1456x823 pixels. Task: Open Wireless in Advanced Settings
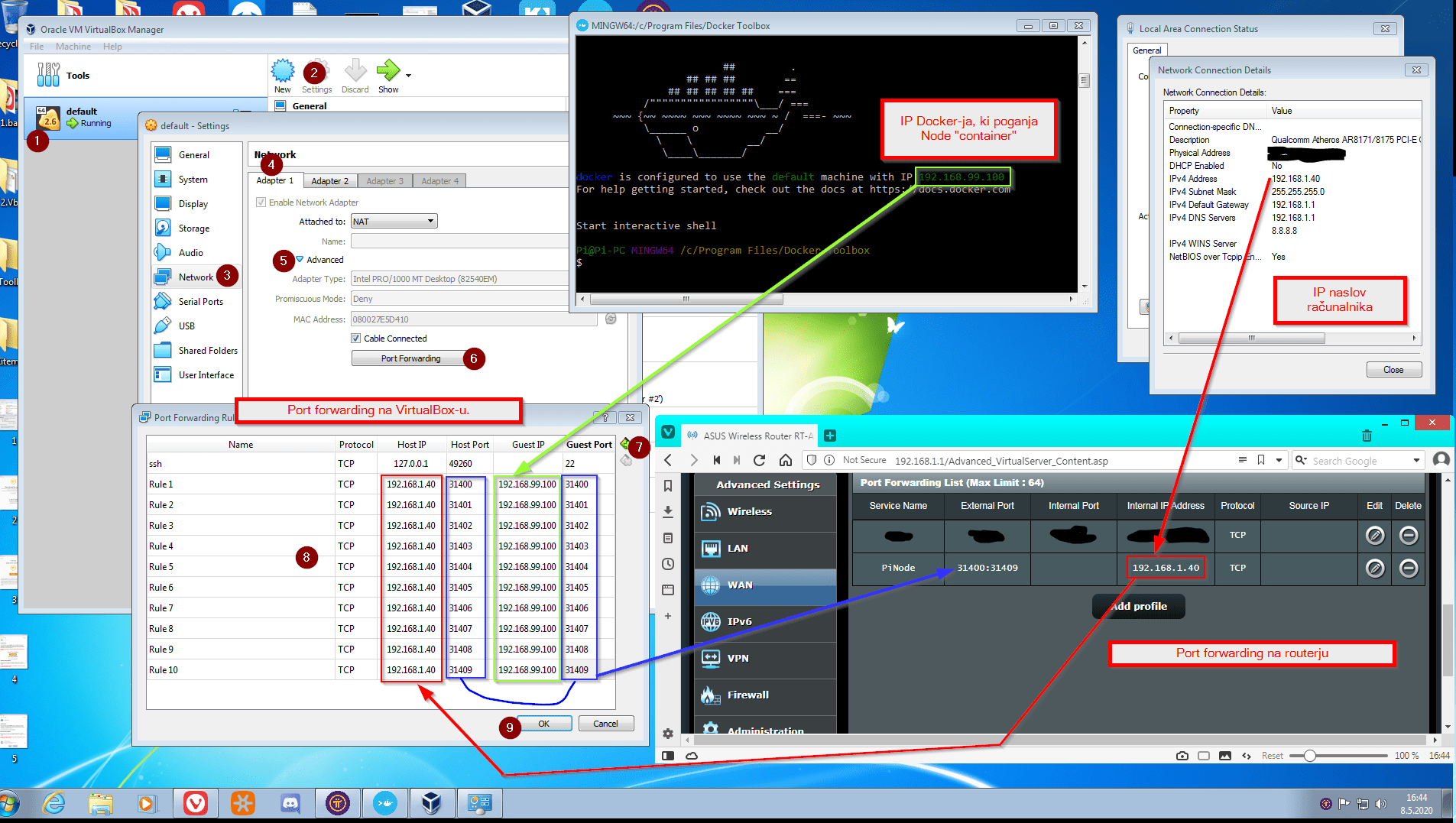(765, 512)
